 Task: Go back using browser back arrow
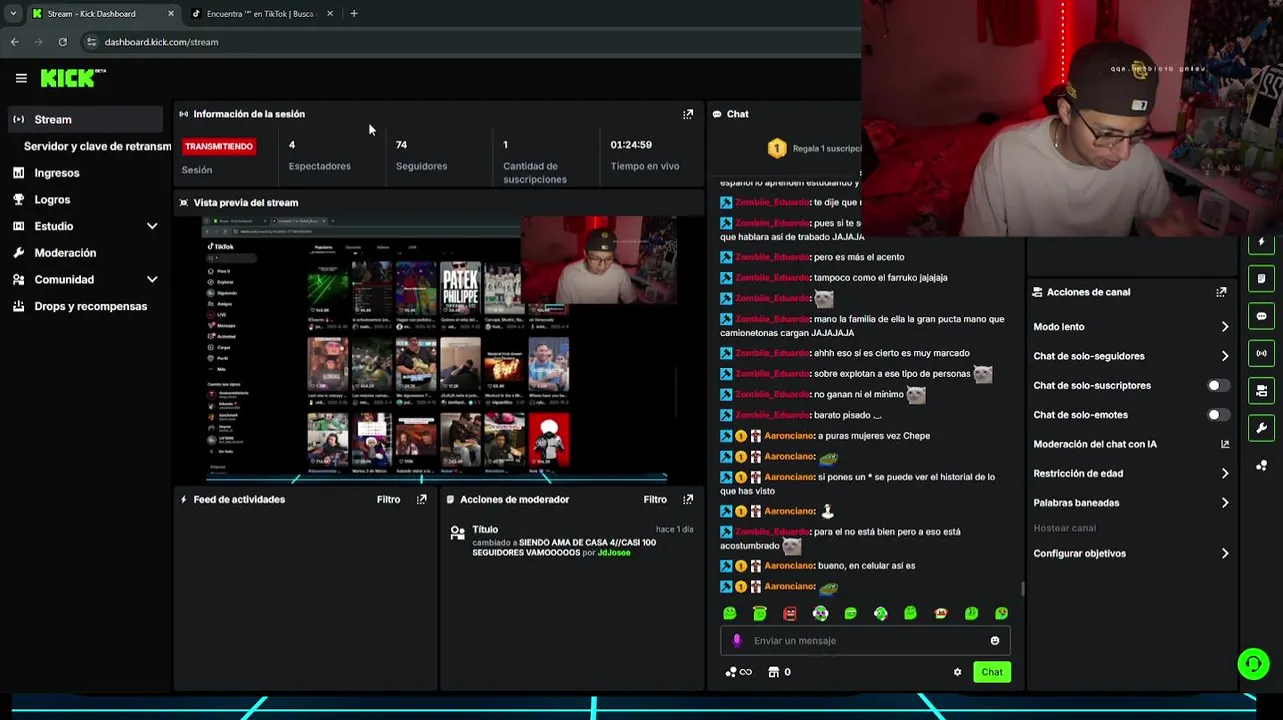14,42
